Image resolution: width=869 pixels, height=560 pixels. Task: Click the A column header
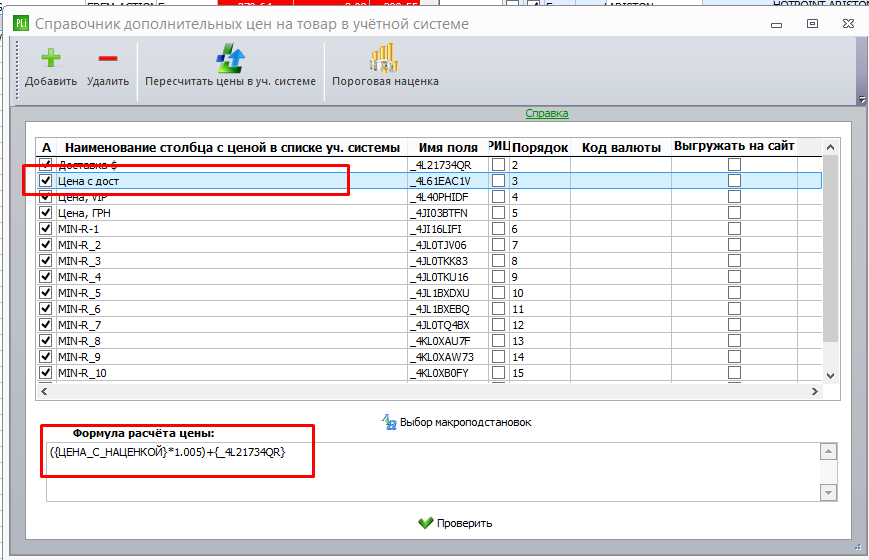tap(47, 147)
